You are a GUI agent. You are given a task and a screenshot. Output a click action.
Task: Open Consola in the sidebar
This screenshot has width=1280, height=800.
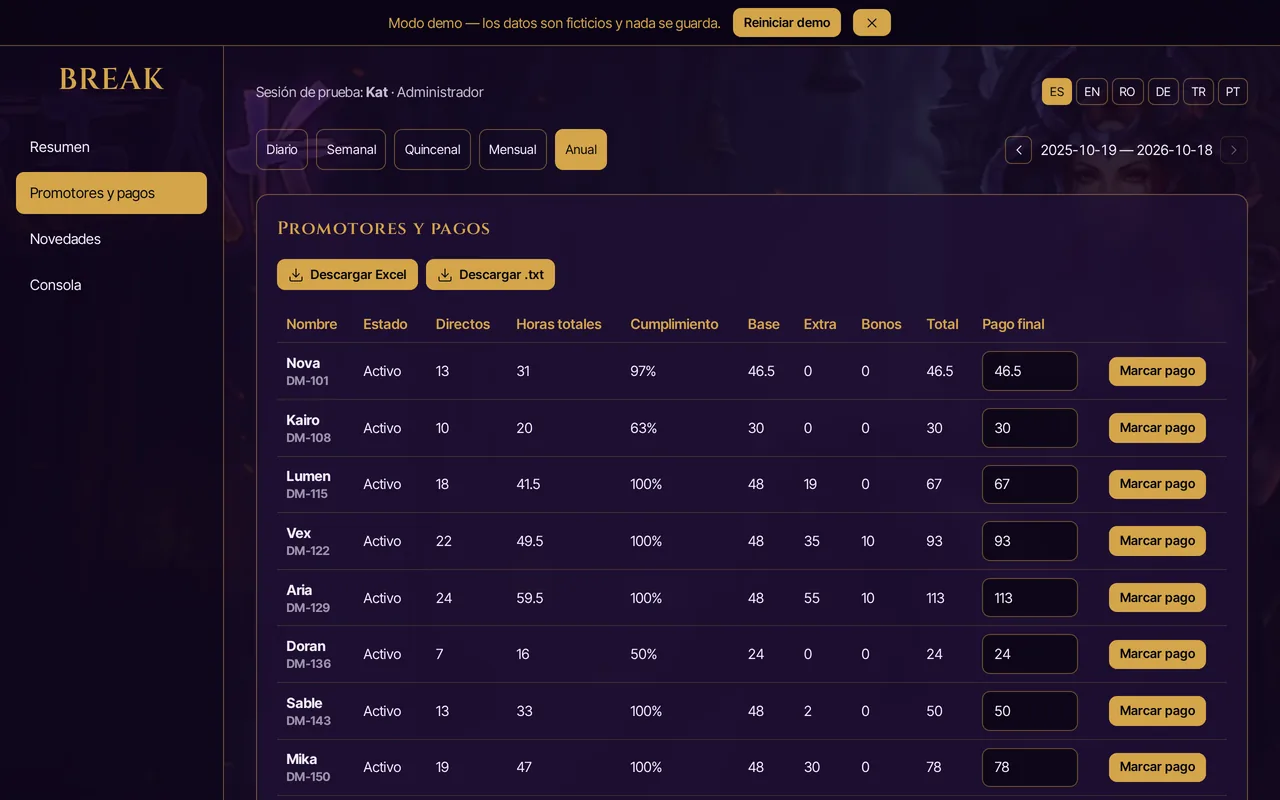pyautogui.click(x=111, y=285)
